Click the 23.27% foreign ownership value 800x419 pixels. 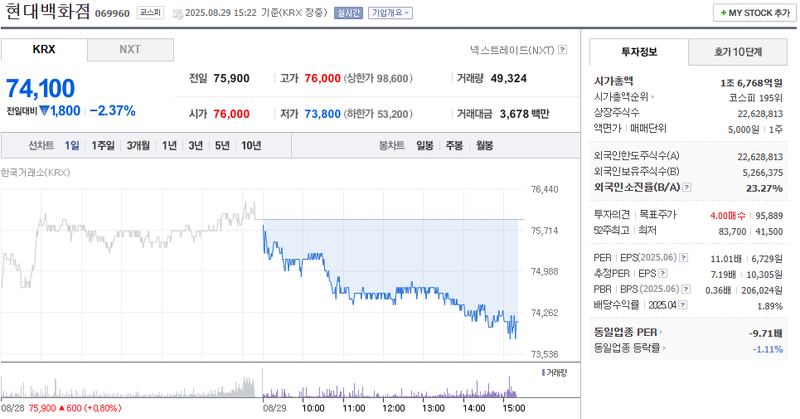click(x=764, y=188)
